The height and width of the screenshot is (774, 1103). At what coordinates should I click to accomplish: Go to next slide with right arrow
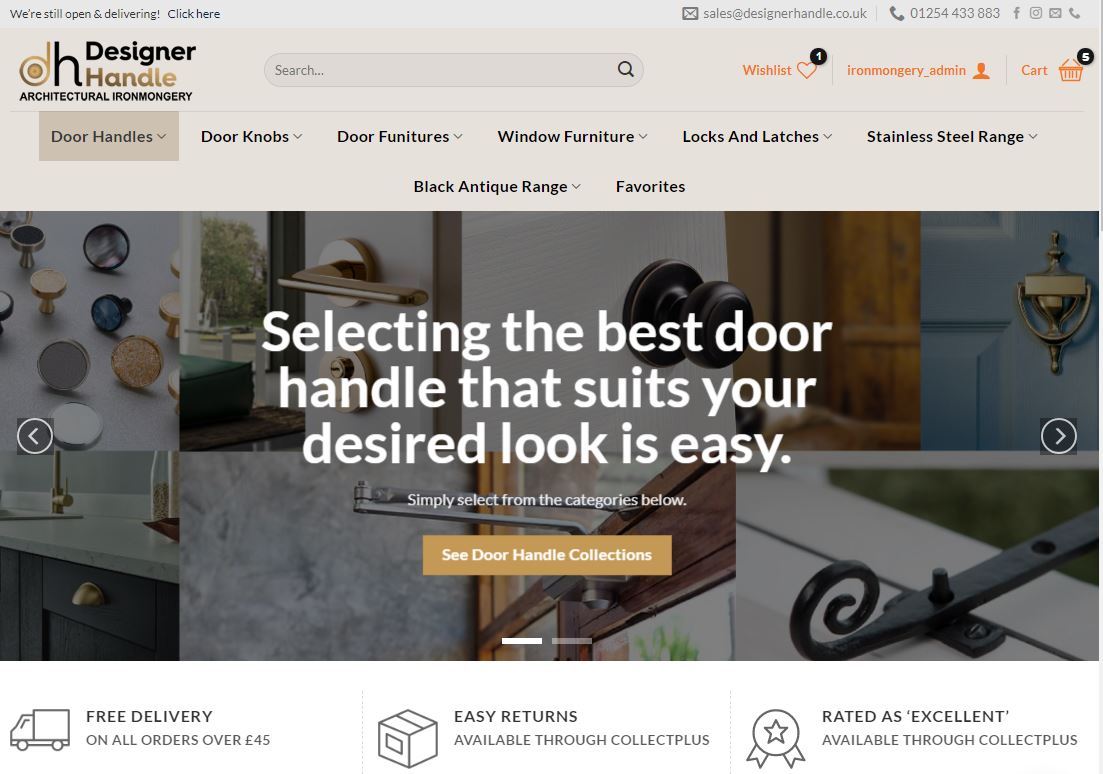[1059, 436]
